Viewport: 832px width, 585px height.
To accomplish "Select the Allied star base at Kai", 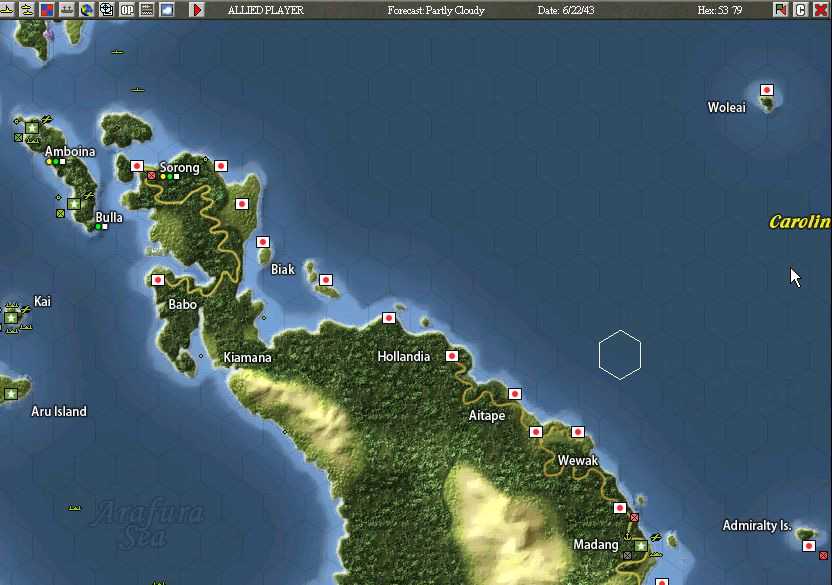I will 11,318.
